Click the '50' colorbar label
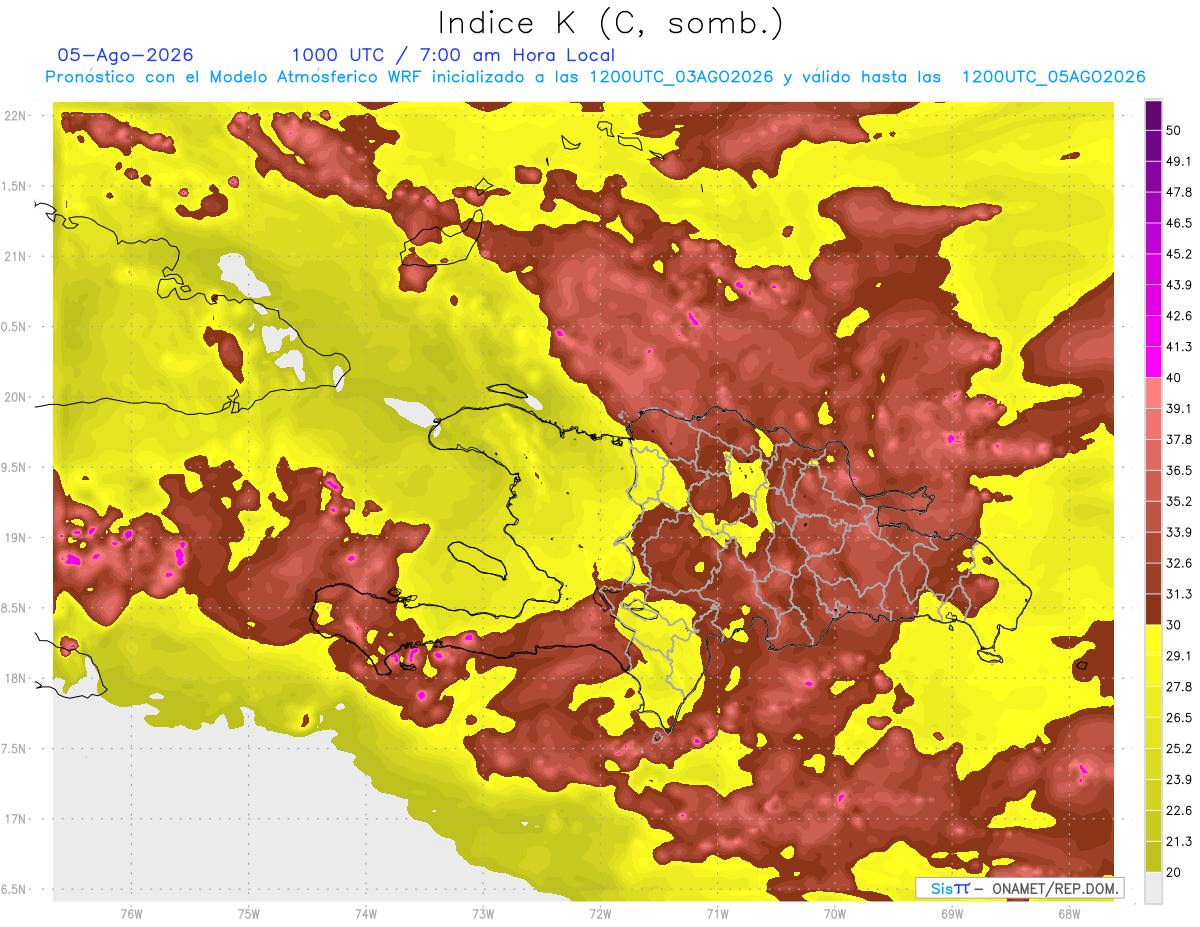 1175,130
